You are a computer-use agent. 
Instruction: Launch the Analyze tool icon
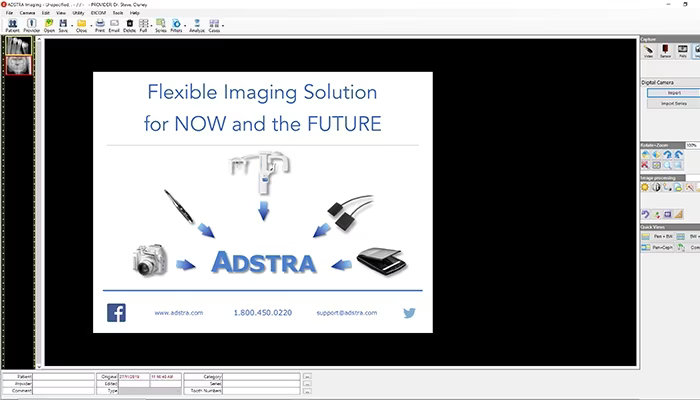click(x=197, y=25)
